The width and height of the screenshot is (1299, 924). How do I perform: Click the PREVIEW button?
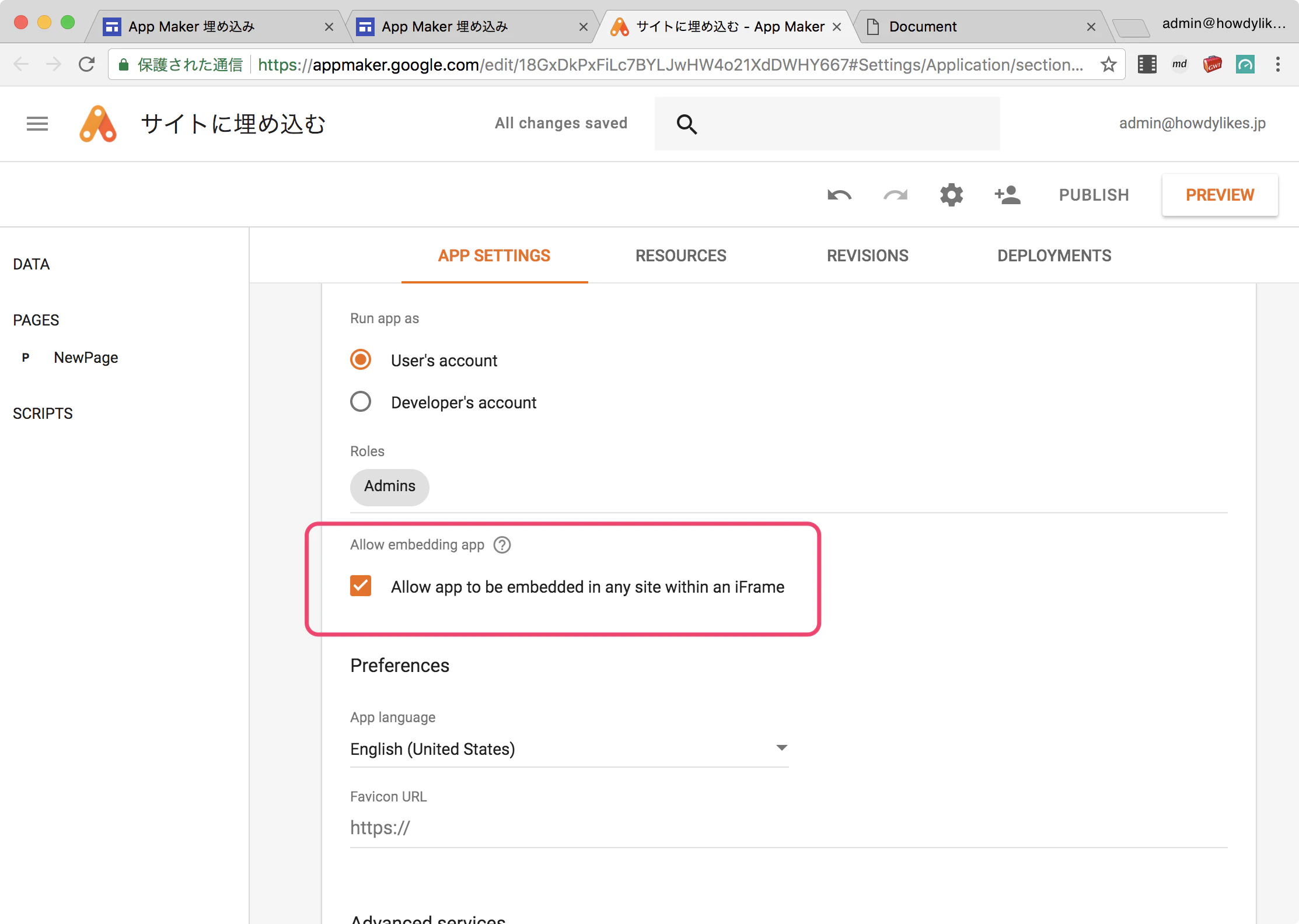[1220, 195]
